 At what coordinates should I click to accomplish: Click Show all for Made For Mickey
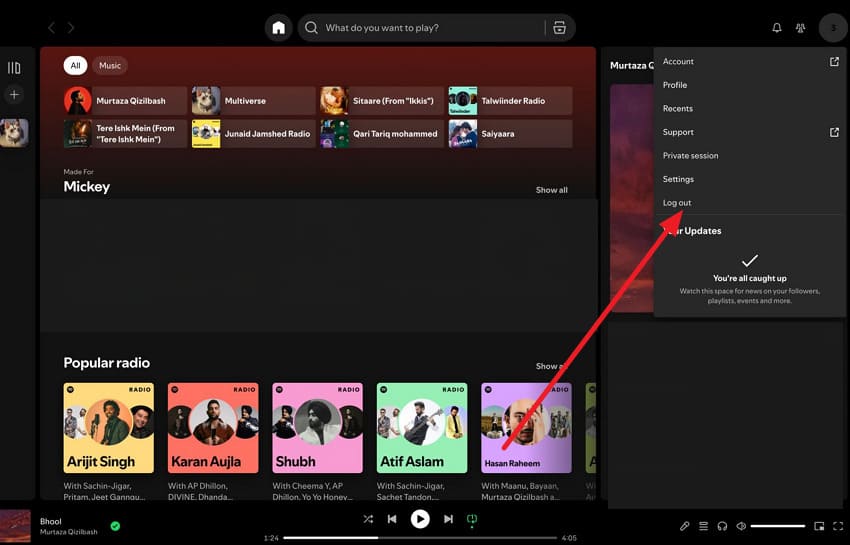click(551, 190)
